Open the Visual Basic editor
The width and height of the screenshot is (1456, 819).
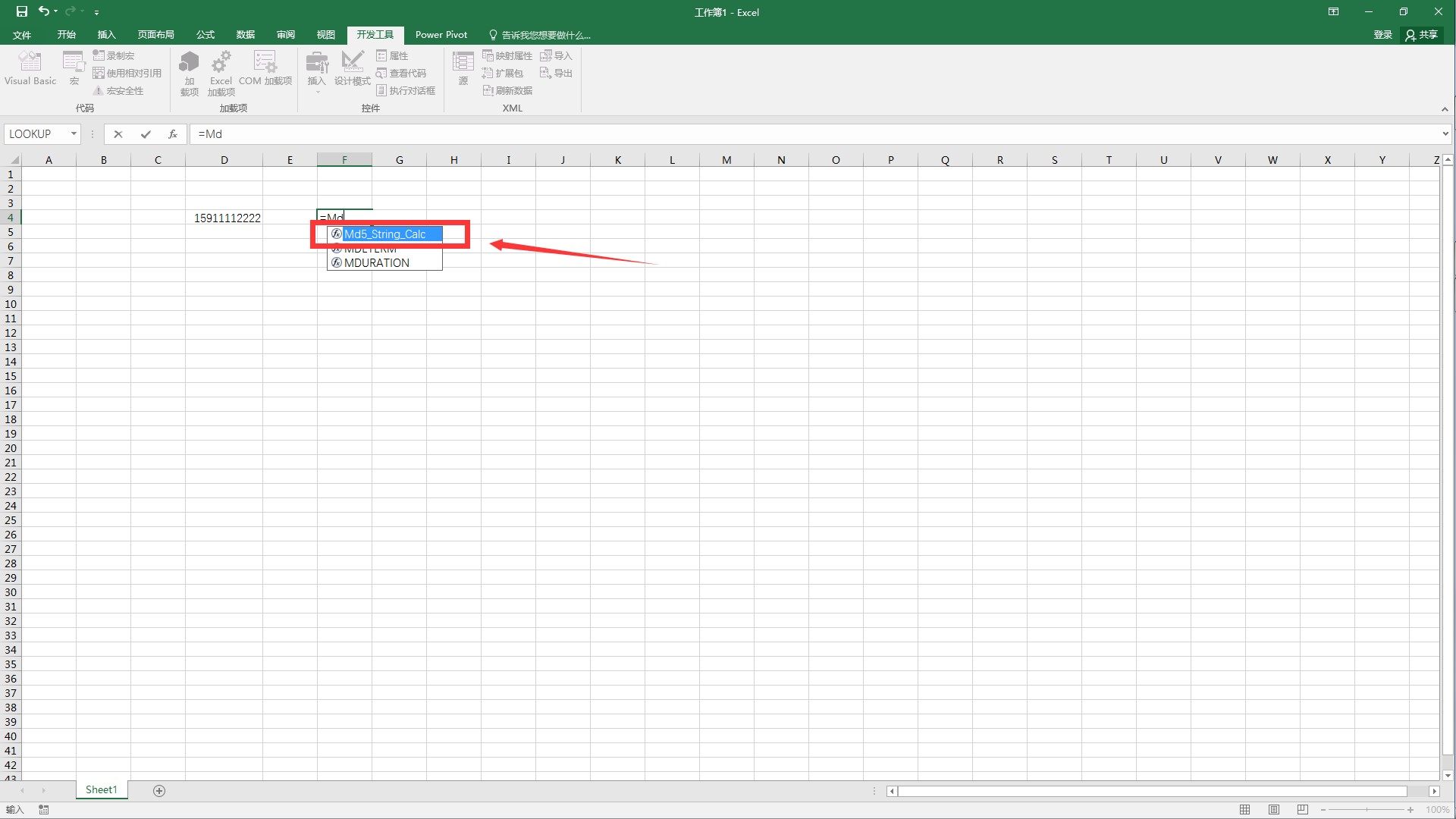coord(30,70)
